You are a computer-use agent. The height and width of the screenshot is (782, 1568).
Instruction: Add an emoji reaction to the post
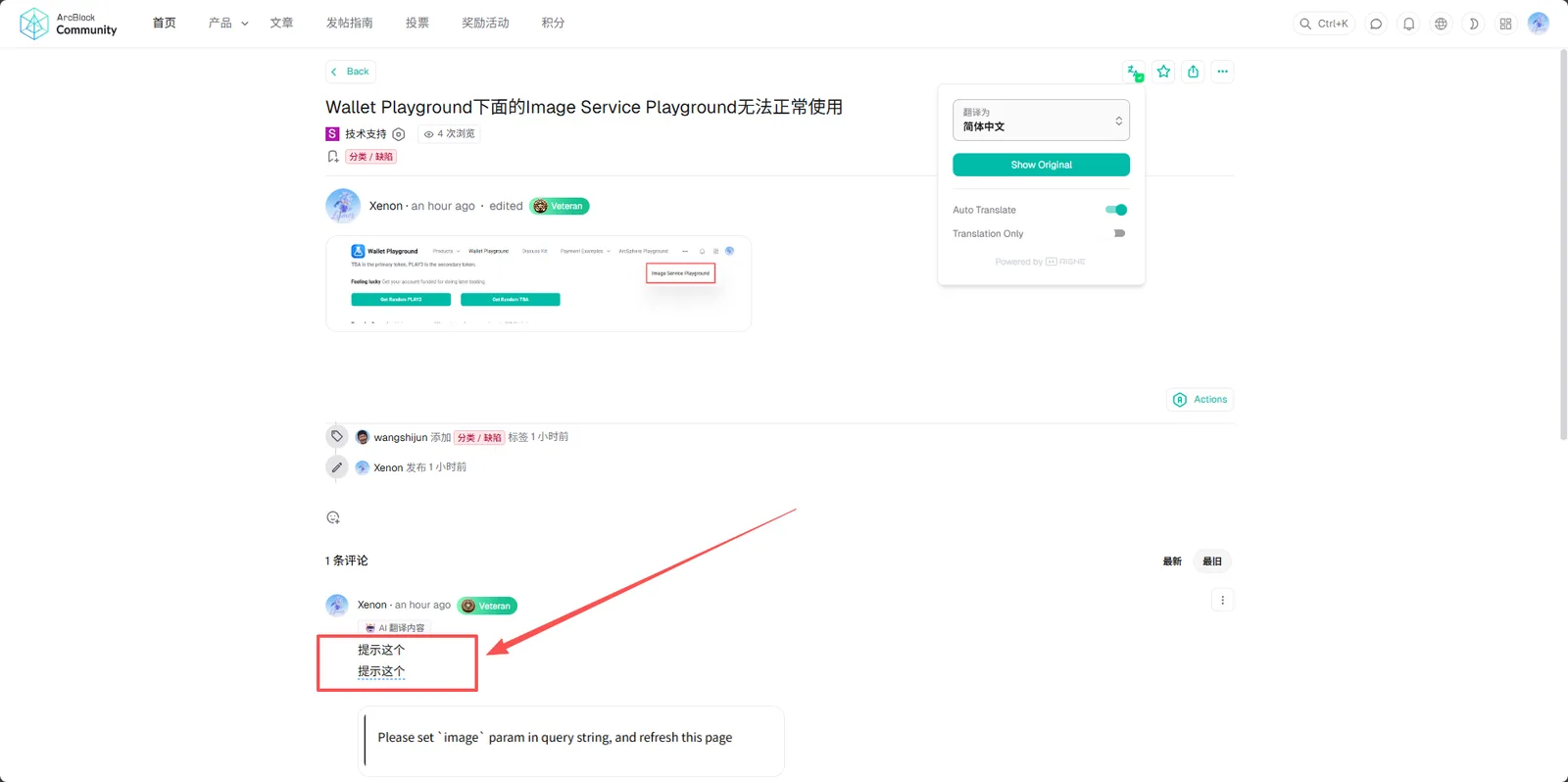tap(333, 517)
